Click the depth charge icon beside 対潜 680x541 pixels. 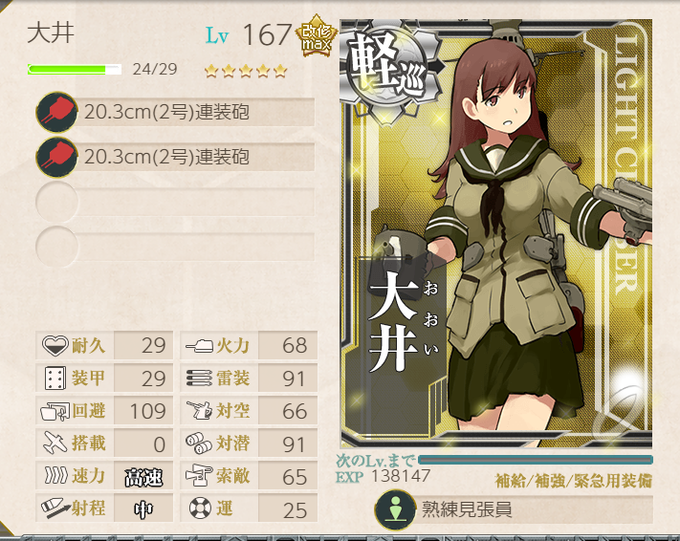point(199,443)
